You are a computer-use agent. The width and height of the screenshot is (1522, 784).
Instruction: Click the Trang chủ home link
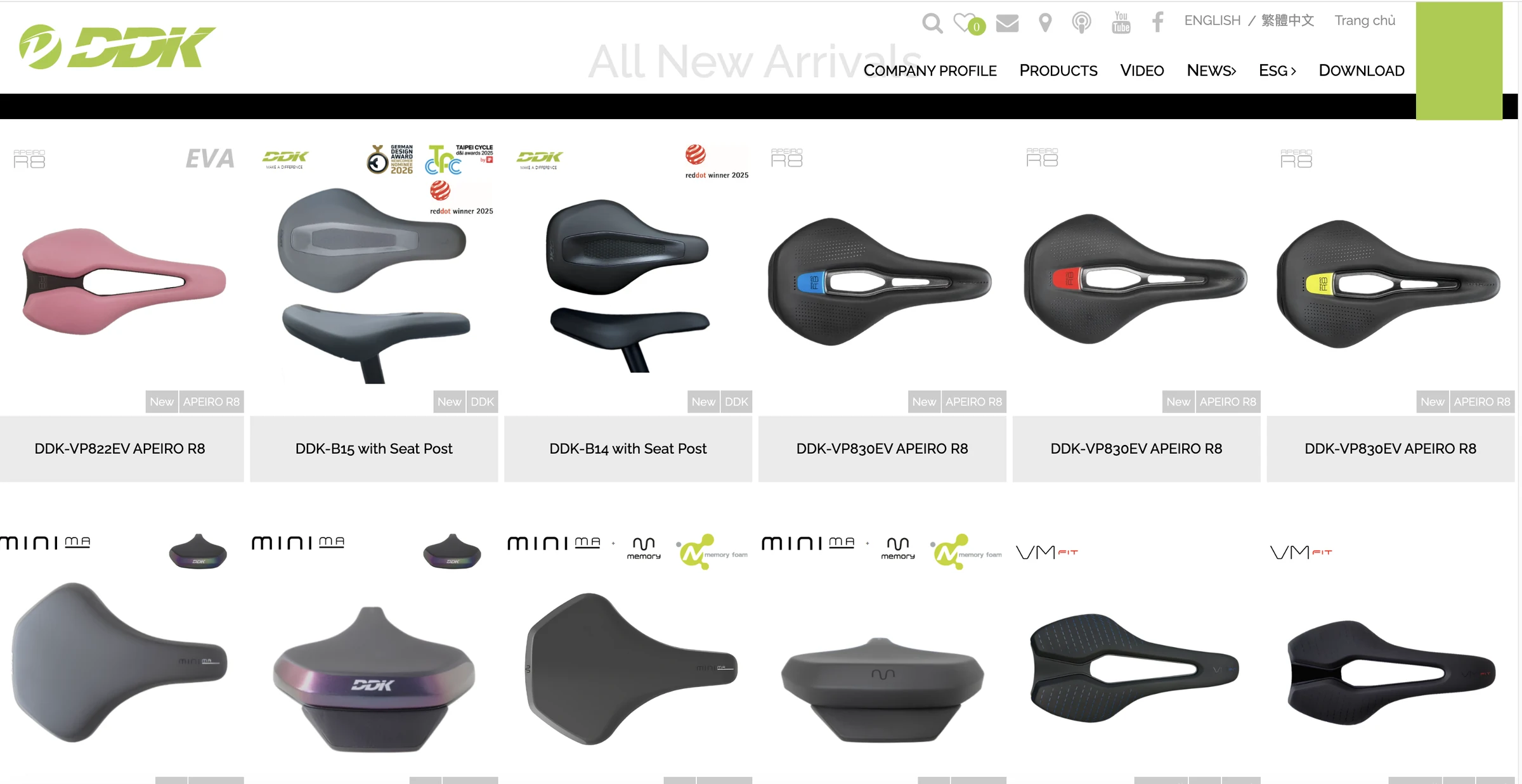click(x=1365, y=20)
